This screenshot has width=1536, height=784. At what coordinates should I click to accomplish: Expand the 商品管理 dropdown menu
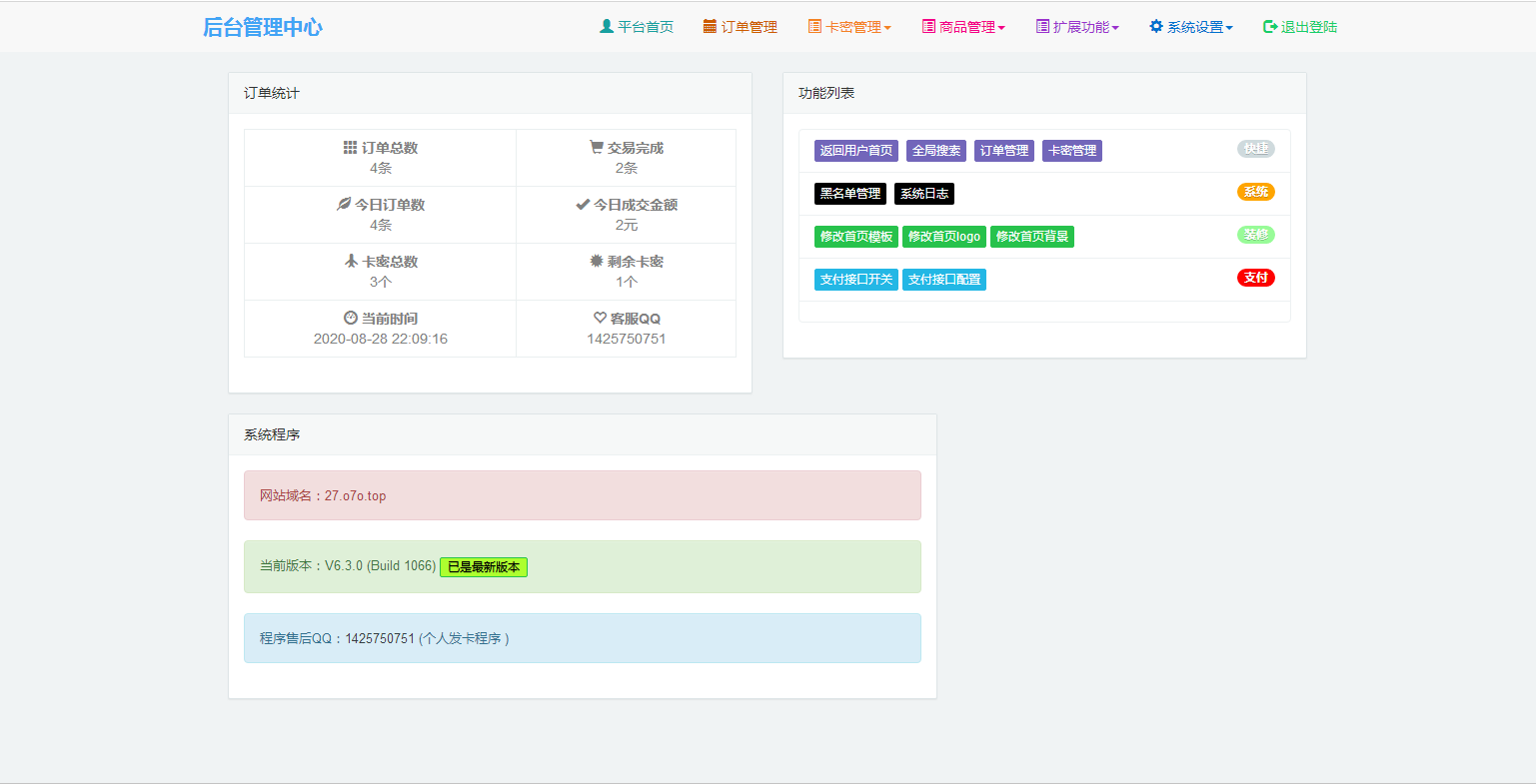[x=963, y=27]
